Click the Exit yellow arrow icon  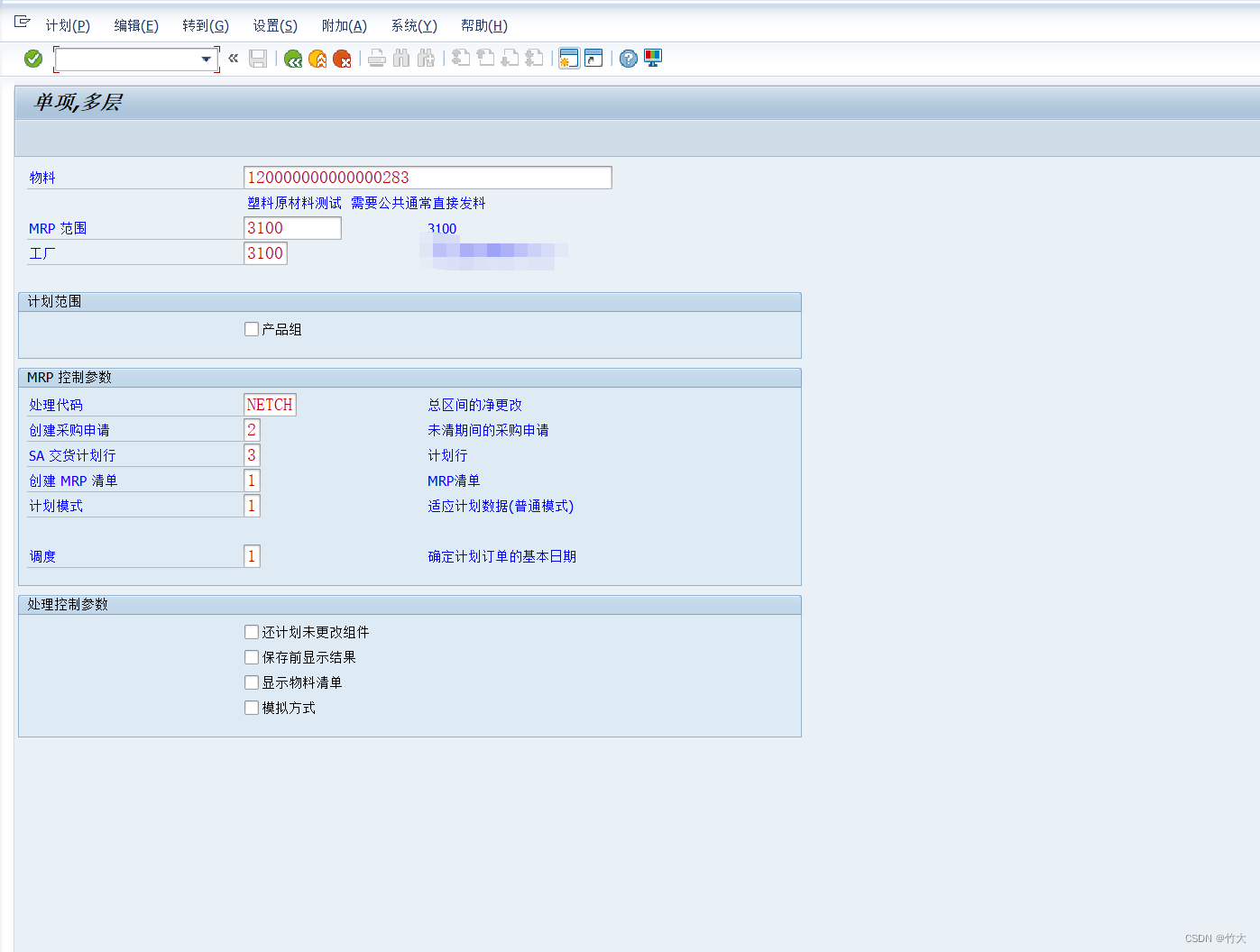[x=317, y=58]
